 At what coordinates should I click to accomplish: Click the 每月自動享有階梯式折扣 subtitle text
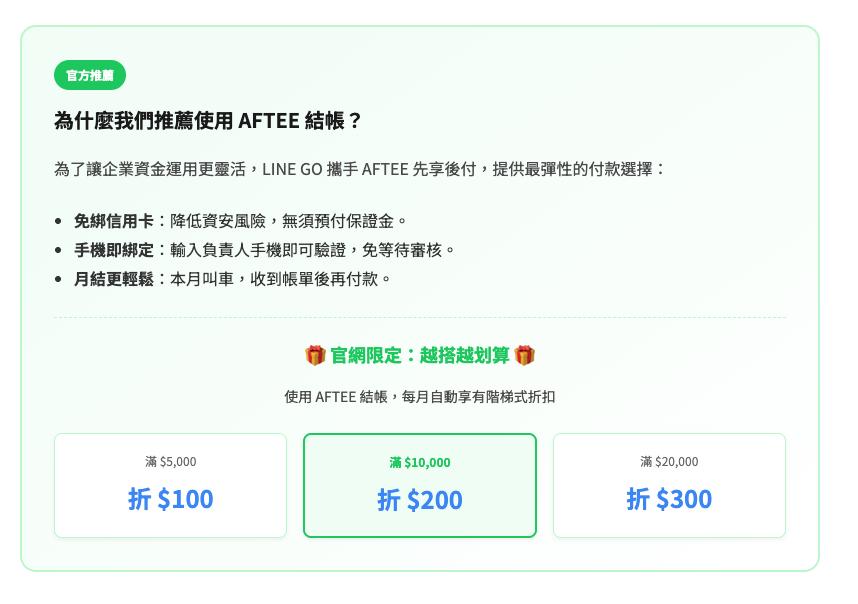(x=420, y=397)
